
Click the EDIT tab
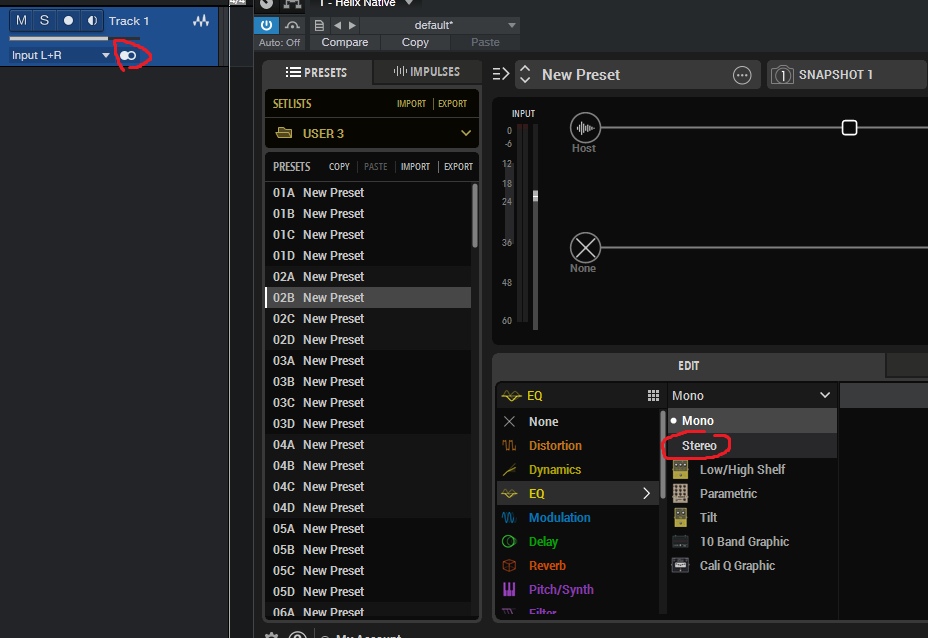coord(688,366)
